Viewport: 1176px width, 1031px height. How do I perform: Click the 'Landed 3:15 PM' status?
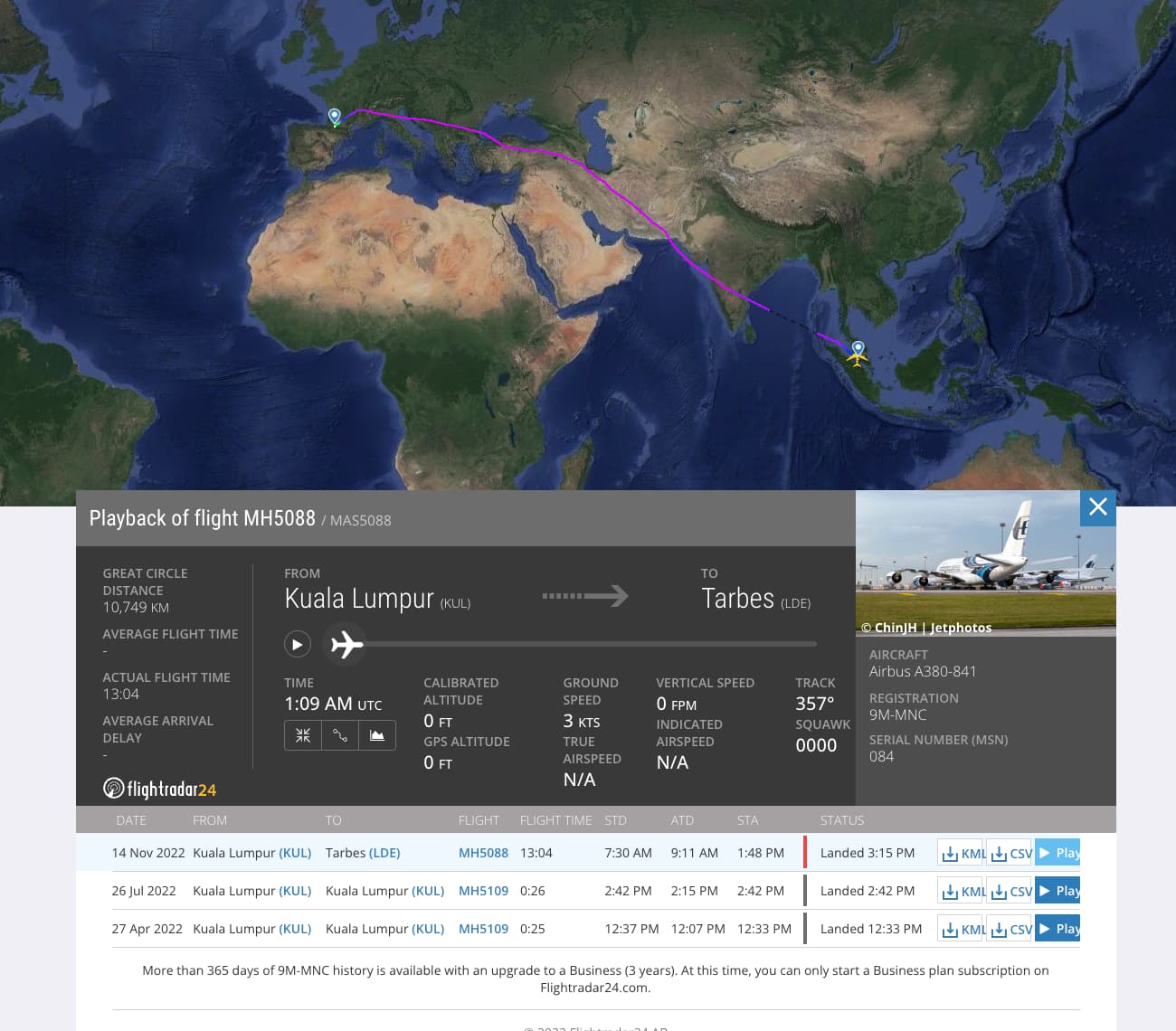(868, 853)
